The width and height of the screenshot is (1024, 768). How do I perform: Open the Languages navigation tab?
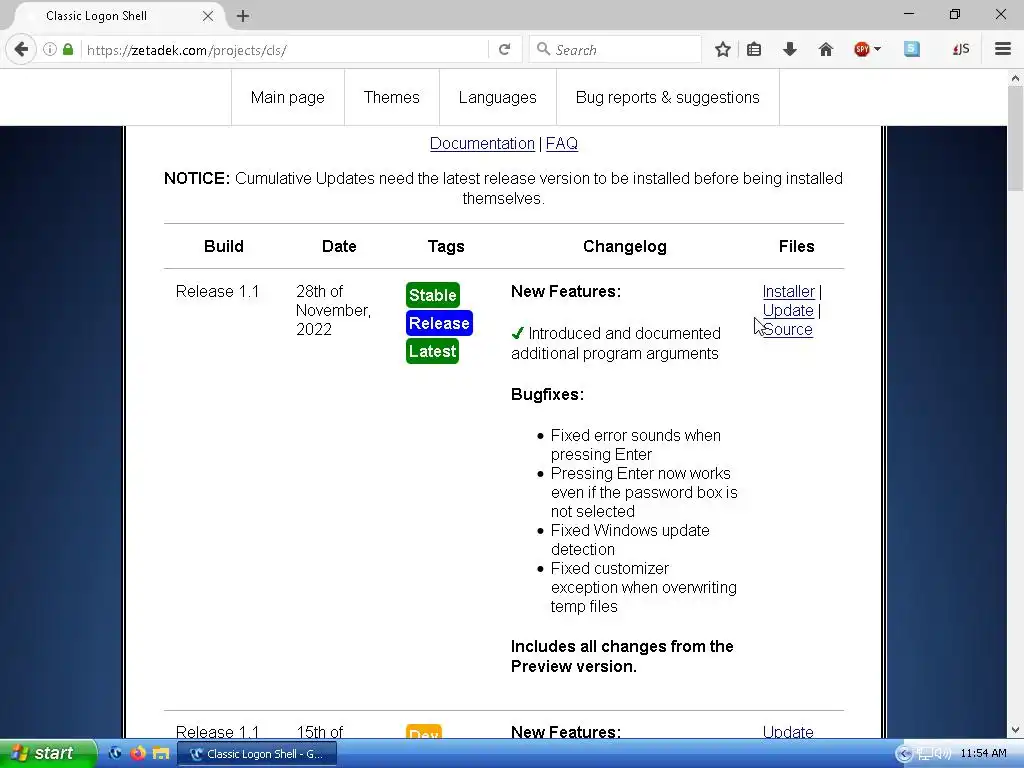pyautogui.click(x=498, y=97)
